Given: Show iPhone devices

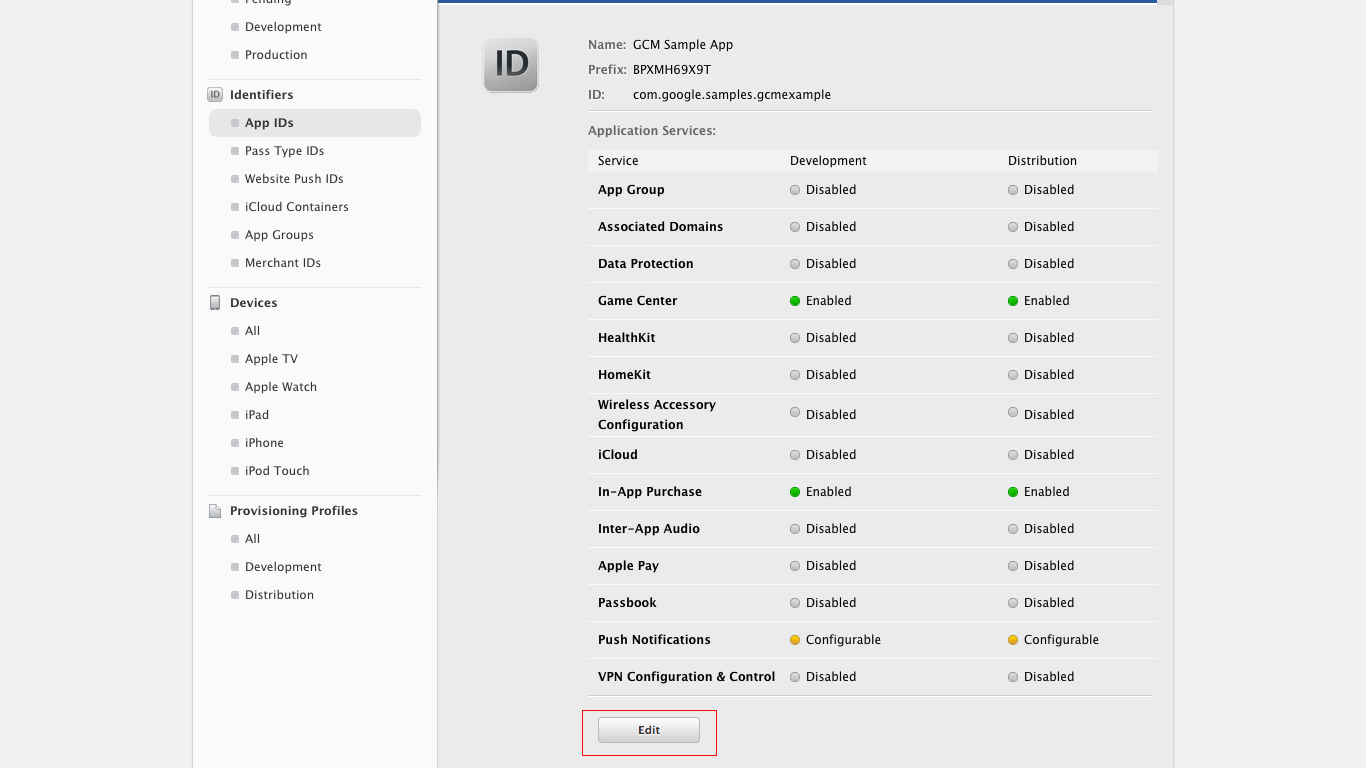Looking at the screenshot, I should pyautogui.click(x=264, y=443).
